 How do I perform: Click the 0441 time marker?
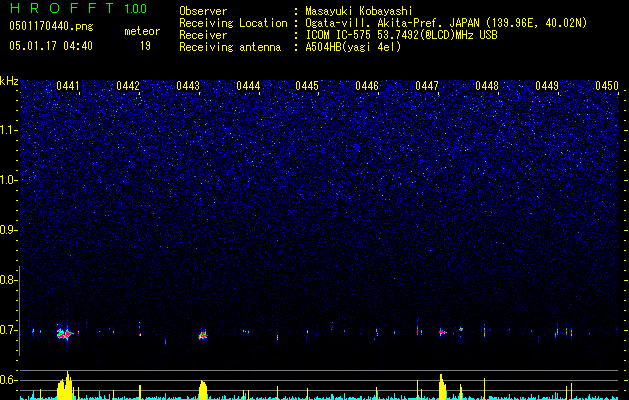tap(68, 87)
